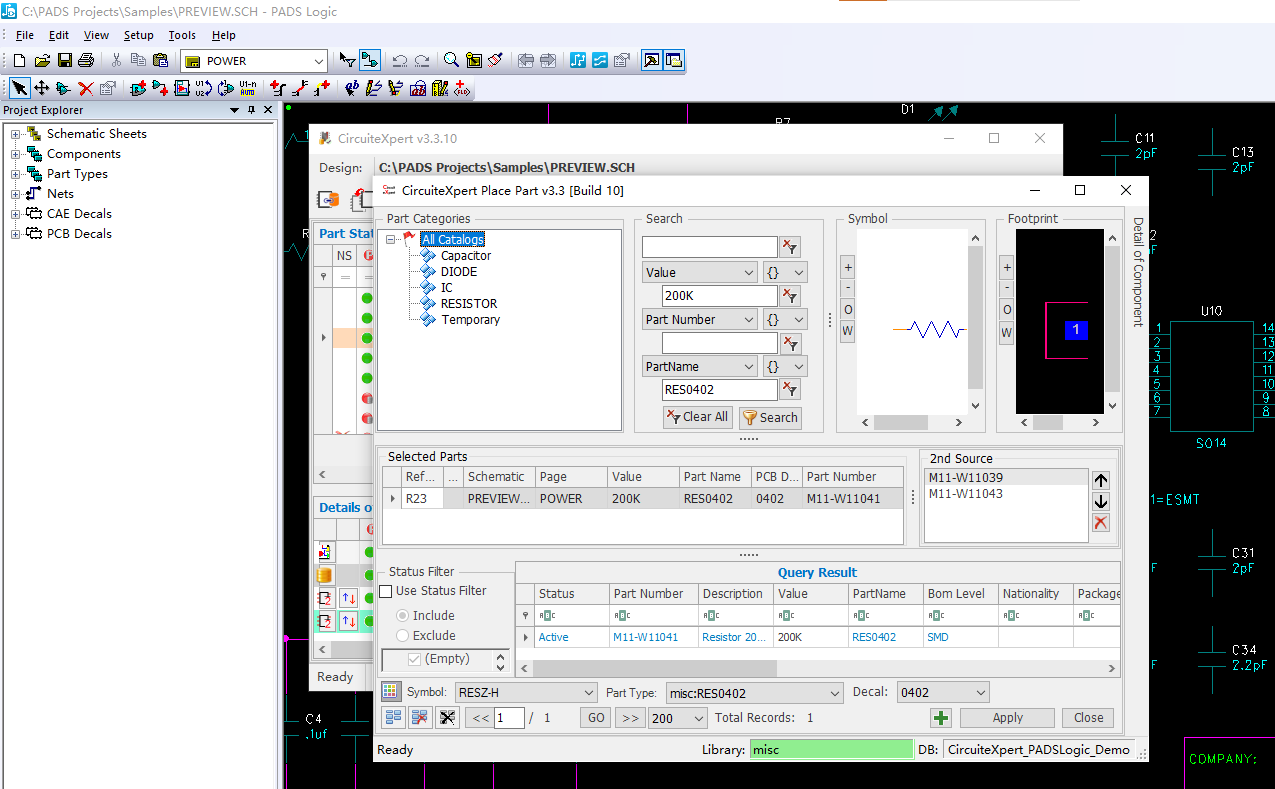Move 2nd source up with arrow button
The image size is (1275, 789).
pos(1101,481)
